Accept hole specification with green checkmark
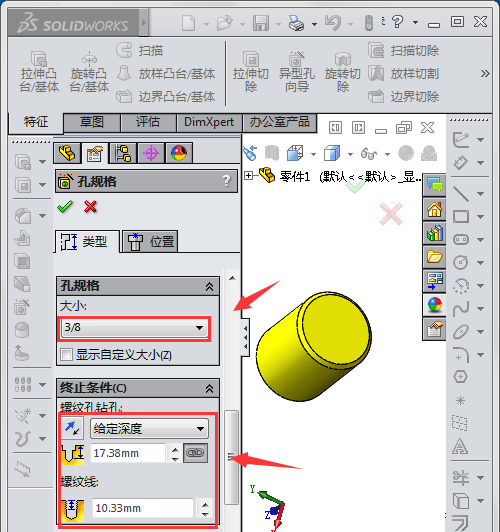Screen dimensions: 500x532 (65, 207)
